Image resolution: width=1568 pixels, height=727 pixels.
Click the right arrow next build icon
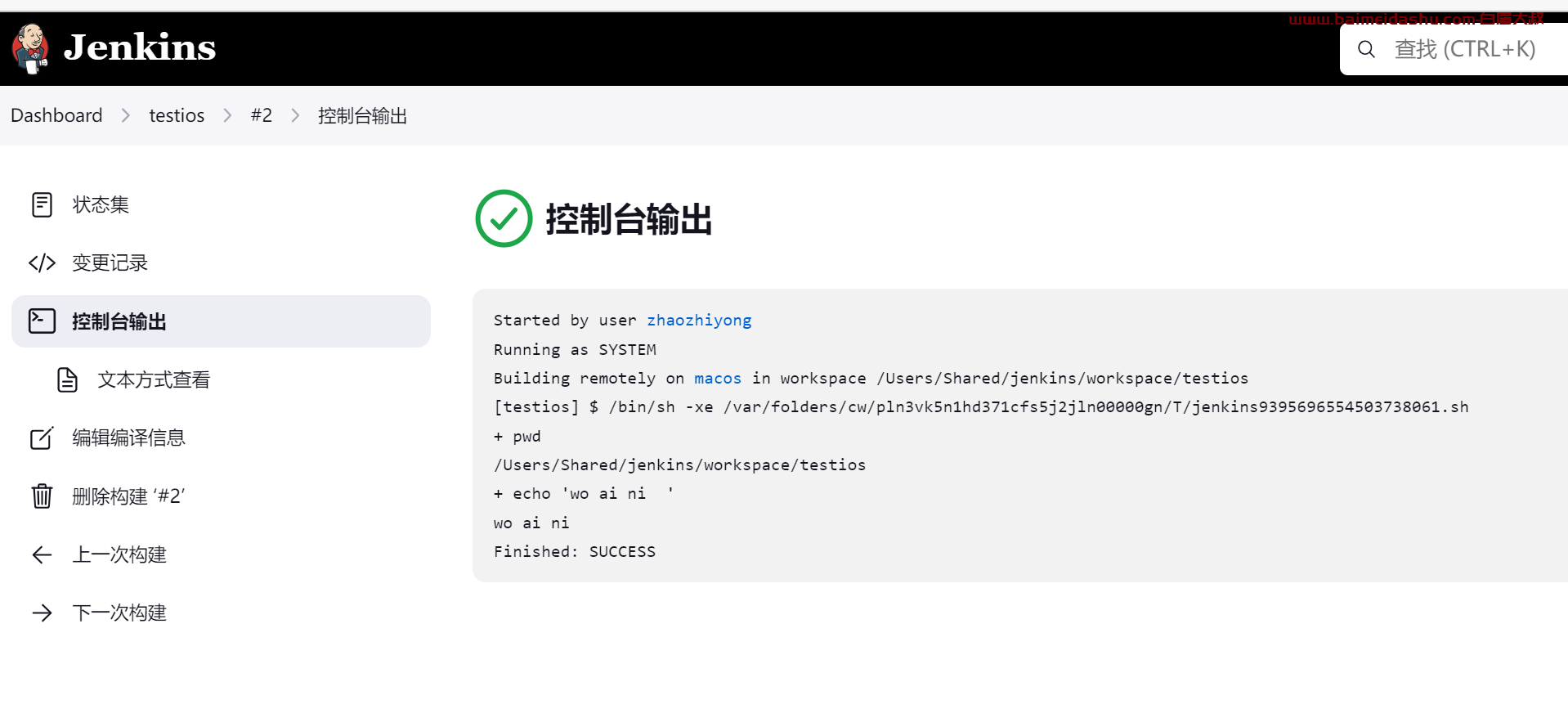coord(42,613)
